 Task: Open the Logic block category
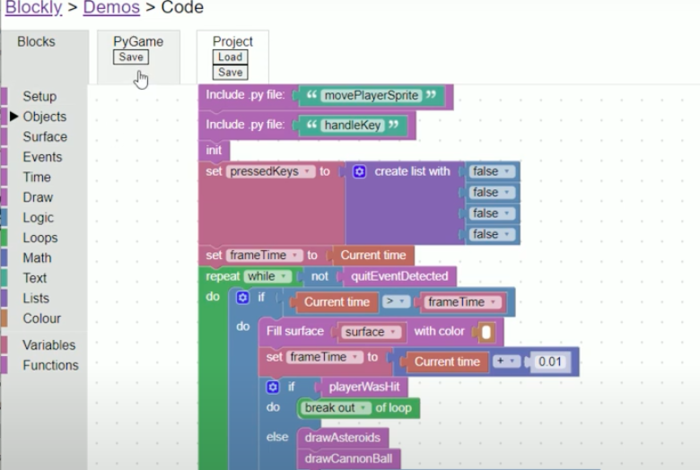(x=38, y=217)
